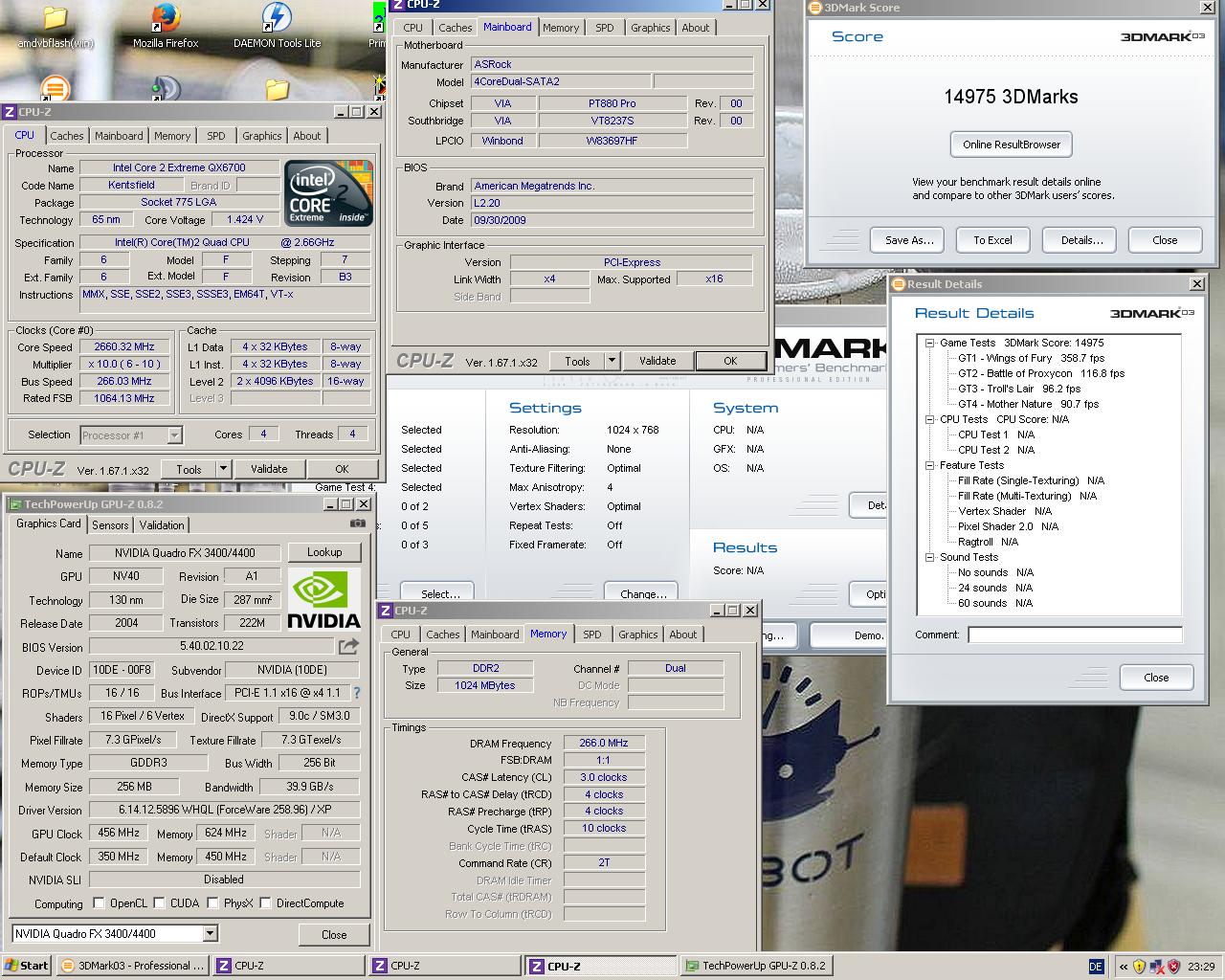Click the Comment text field
This screenshot has width=1225, height=980.
click(x=1074, y=635)
